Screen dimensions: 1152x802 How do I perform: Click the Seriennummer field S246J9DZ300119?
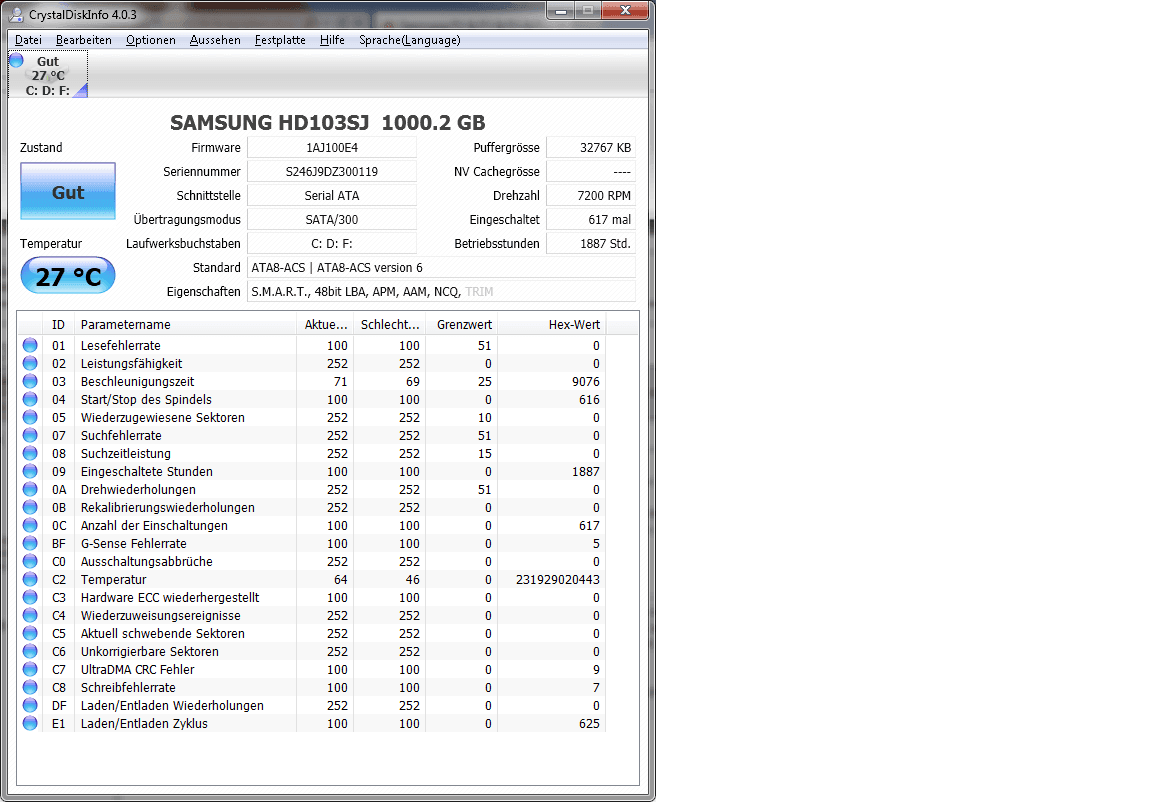[x=332, y=171]
